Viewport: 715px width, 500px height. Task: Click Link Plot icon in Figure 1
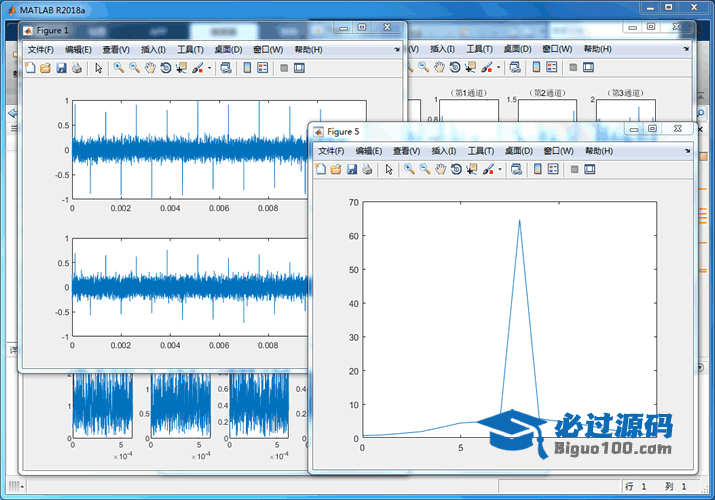[226, 68]
